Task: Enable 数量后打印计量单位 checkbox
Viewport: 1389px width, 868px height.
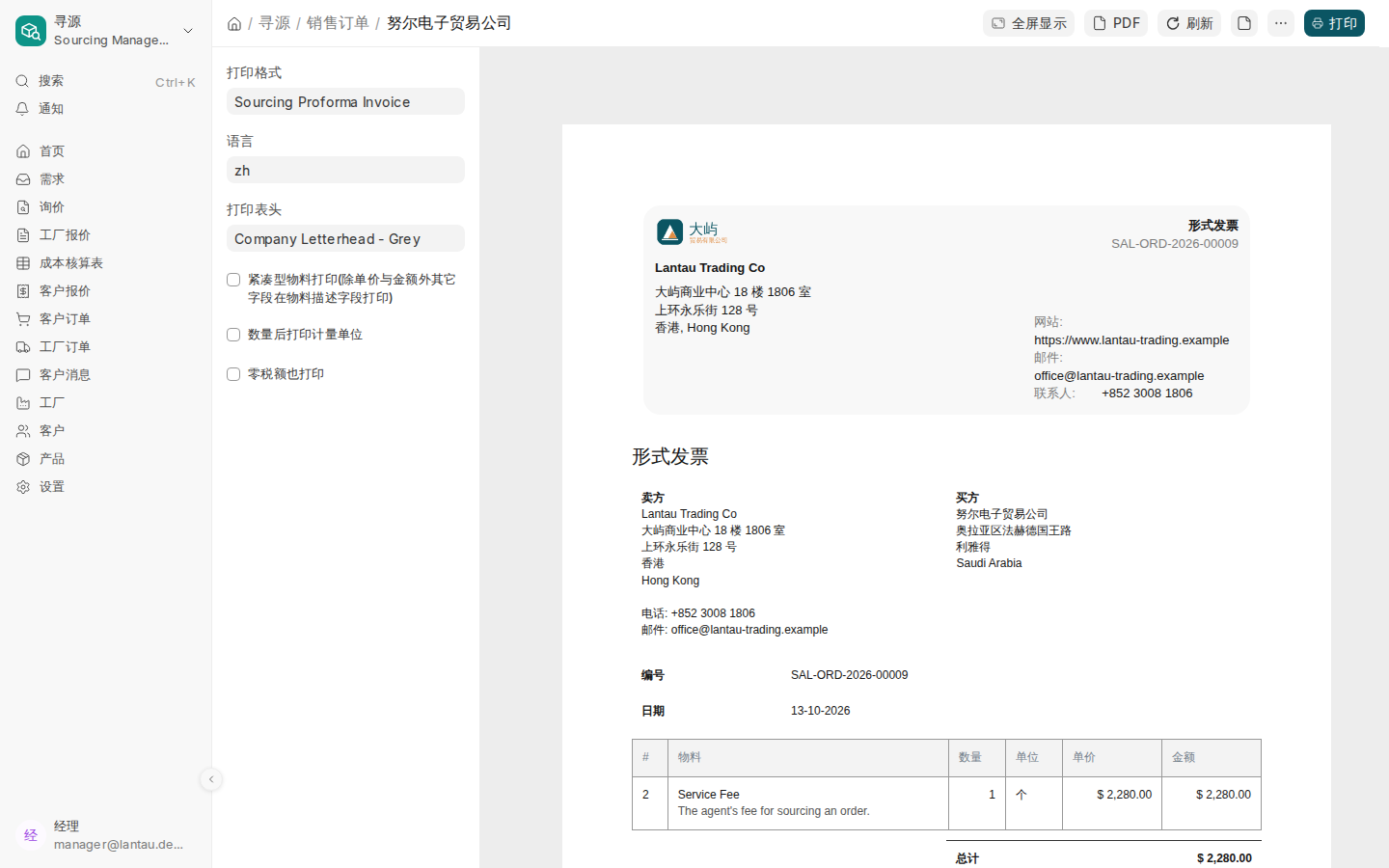Action: click(x=233, y=335)
